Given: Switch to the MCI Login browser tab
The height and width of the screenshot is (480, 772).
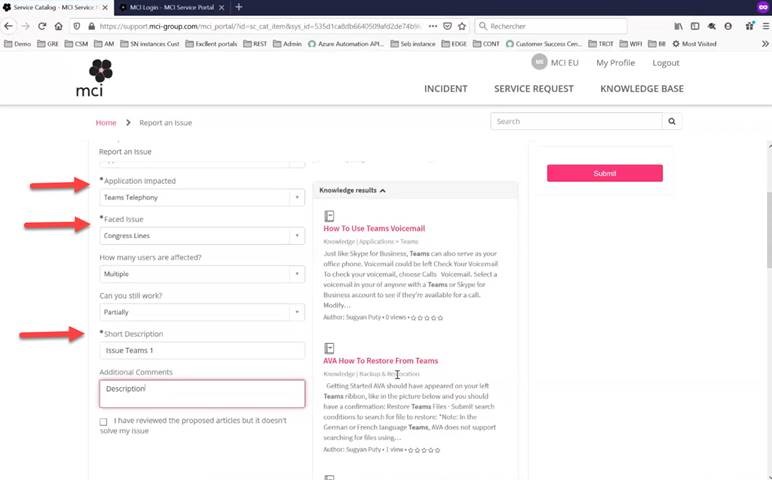Looking at the screenshot, I should [x=171, y=7].
